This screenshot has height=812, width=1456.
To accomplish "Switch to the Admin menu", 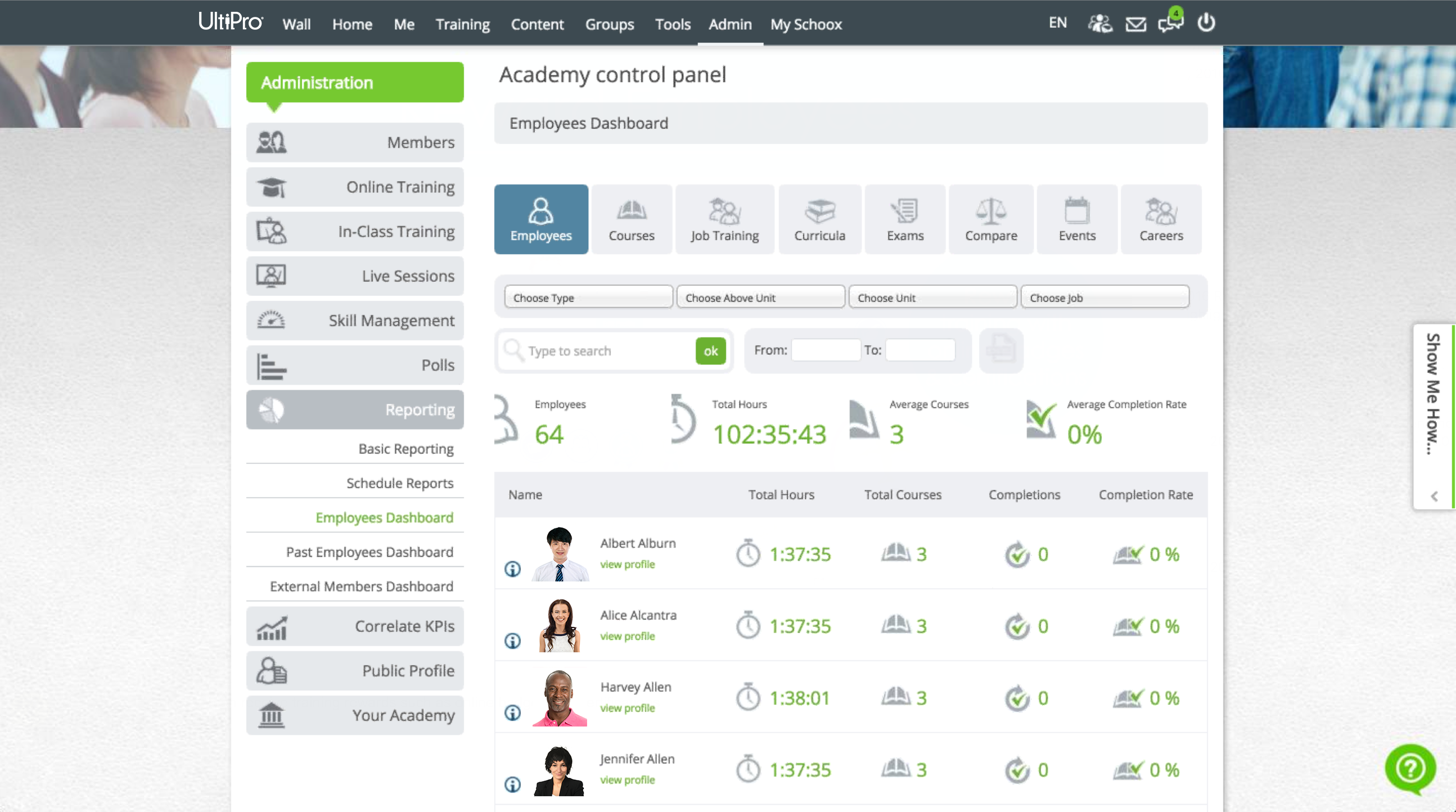I will click(730, 24).
